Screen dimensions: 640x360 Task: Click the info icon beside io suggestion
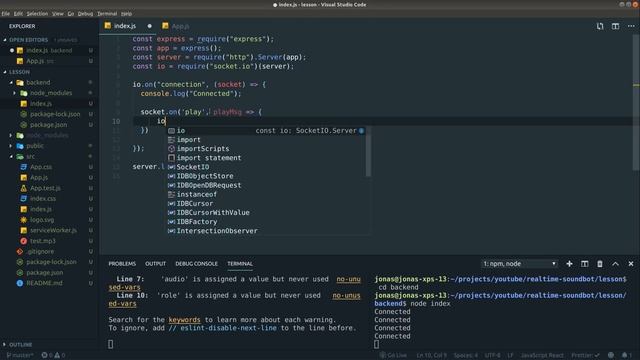coord(361,131)
